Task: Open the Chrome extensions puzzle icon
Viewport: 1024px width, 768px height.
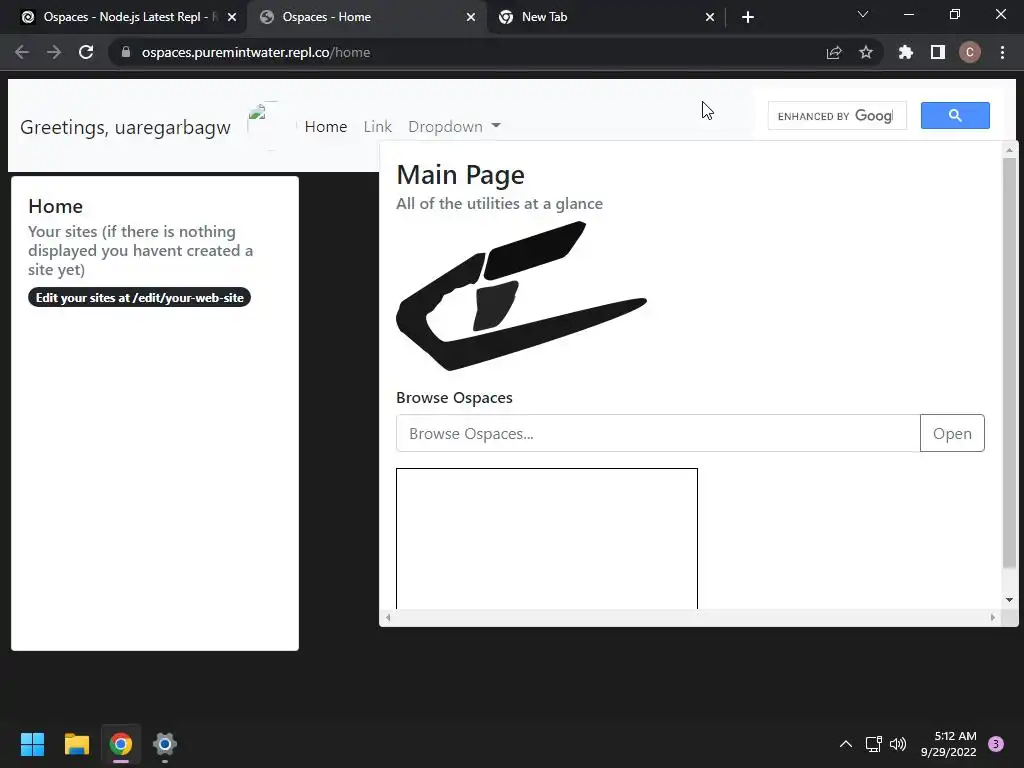Action: [x=905, y=52]
